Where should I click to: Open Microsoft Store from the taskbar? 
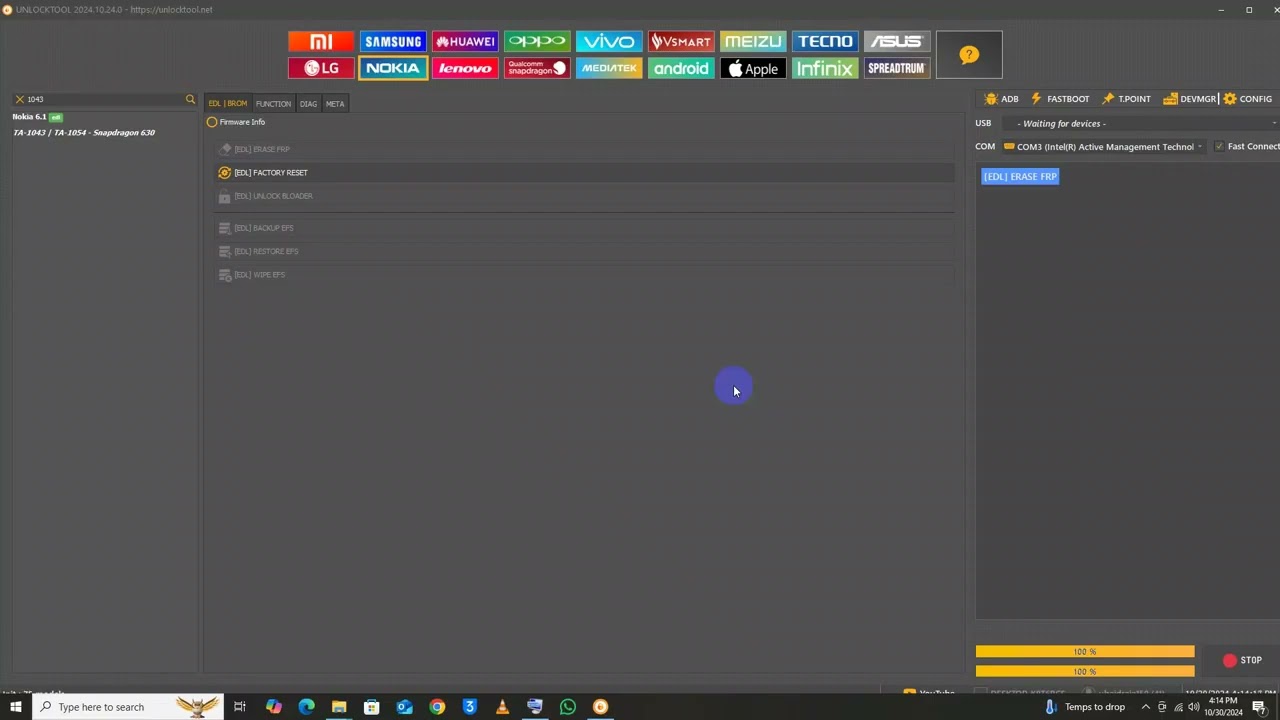pos(371,707)
